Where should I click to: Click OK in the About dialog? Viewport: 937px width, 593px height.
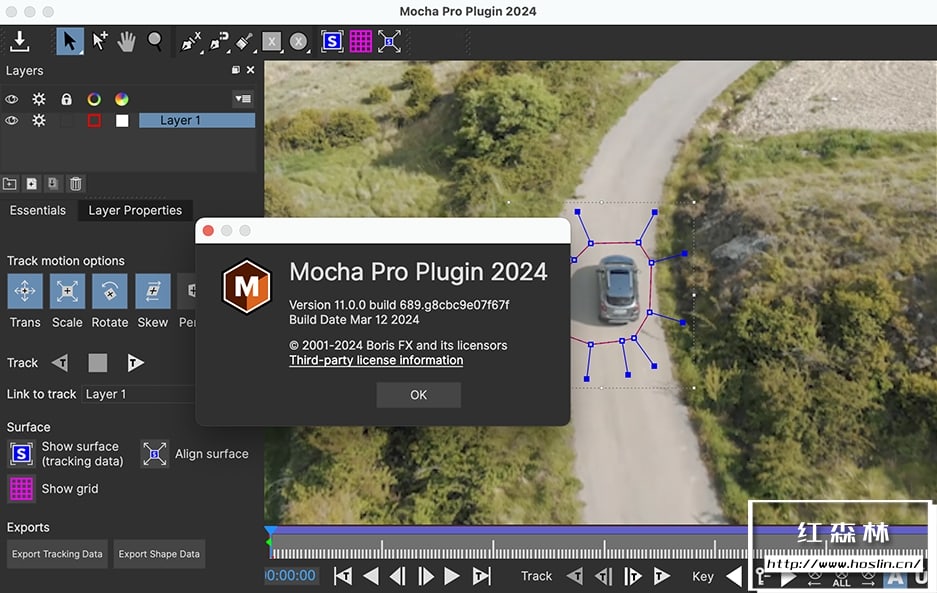(x=418, y=395)
